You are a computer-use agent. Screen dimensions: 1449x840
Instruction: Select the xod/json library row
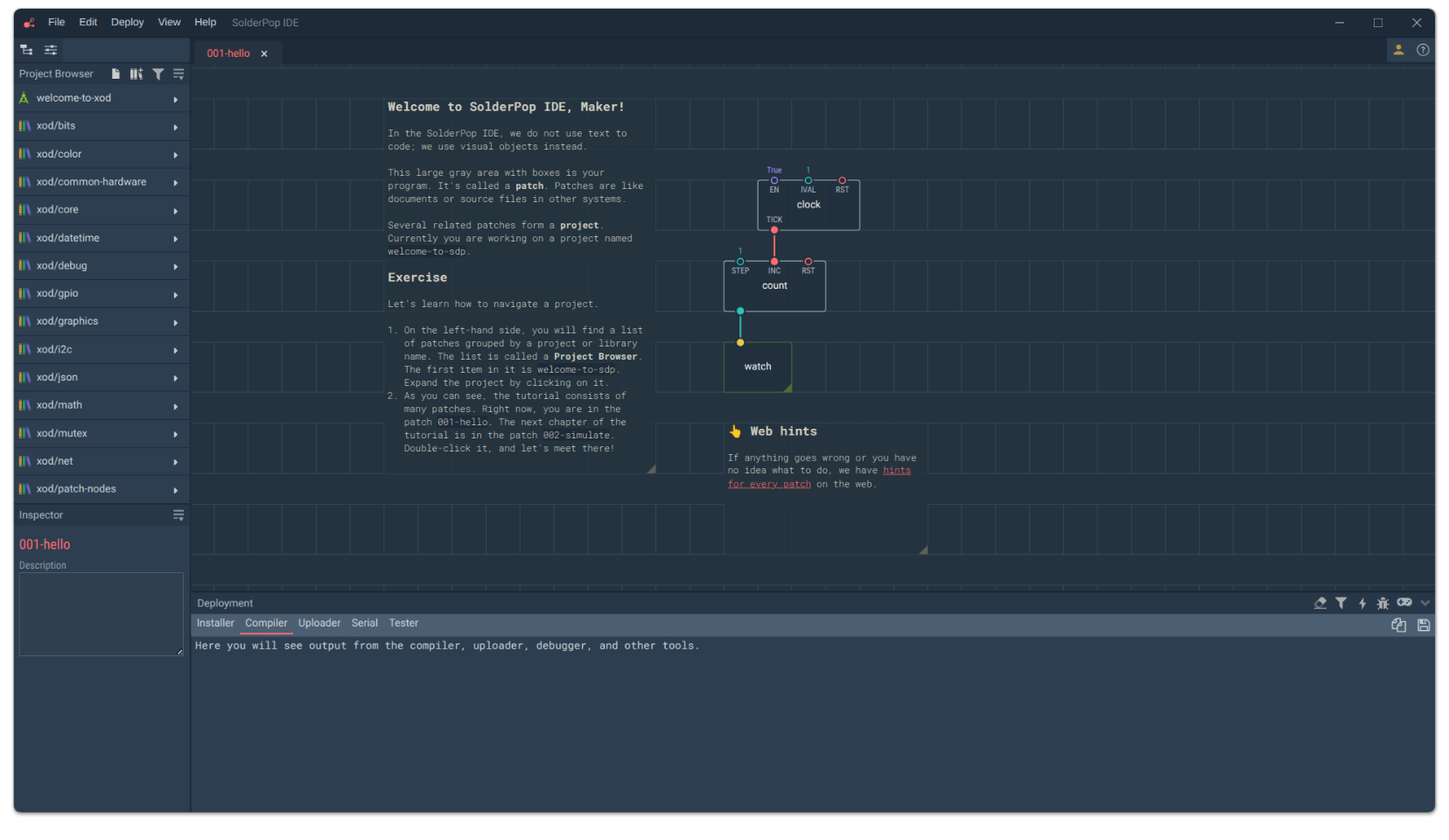pyautogui.click(x=101, y=378)
